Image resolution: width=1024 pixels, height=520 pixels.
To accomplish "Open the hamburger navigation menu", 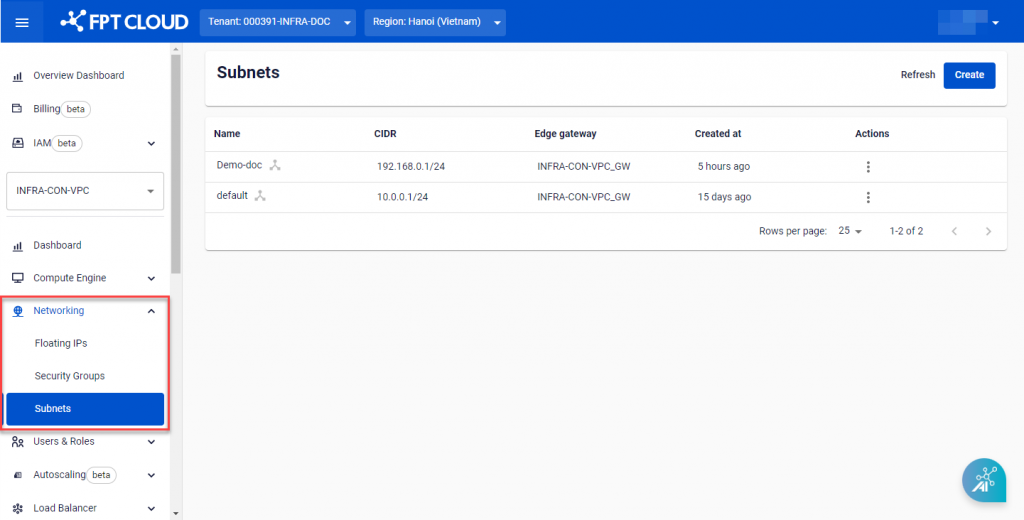I will [x=21, y=22].
